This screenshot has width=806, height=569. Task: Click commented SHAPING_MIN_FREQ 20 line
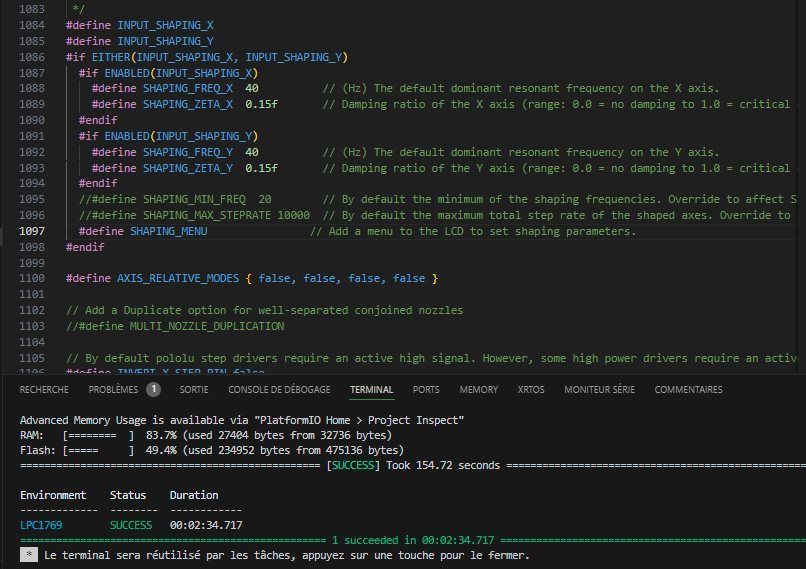175,199
